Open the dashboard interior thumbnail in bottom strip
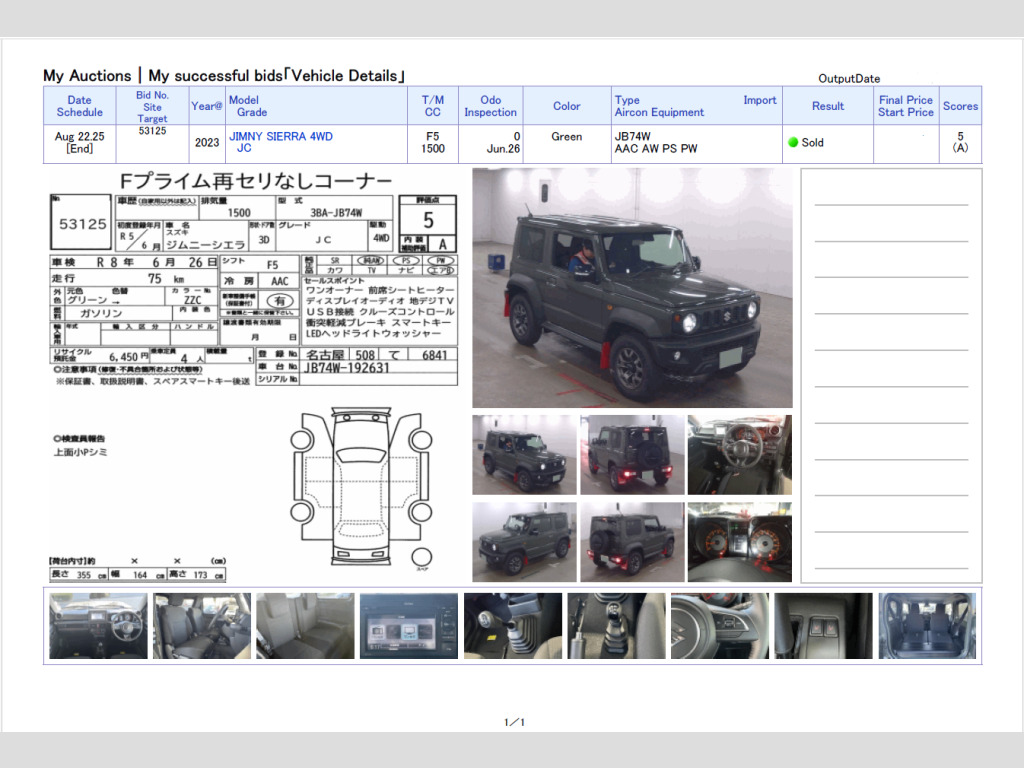Image resolution: width=1024 pixels, height=768 pixels. pyautogui.click(x=98, y=626)
